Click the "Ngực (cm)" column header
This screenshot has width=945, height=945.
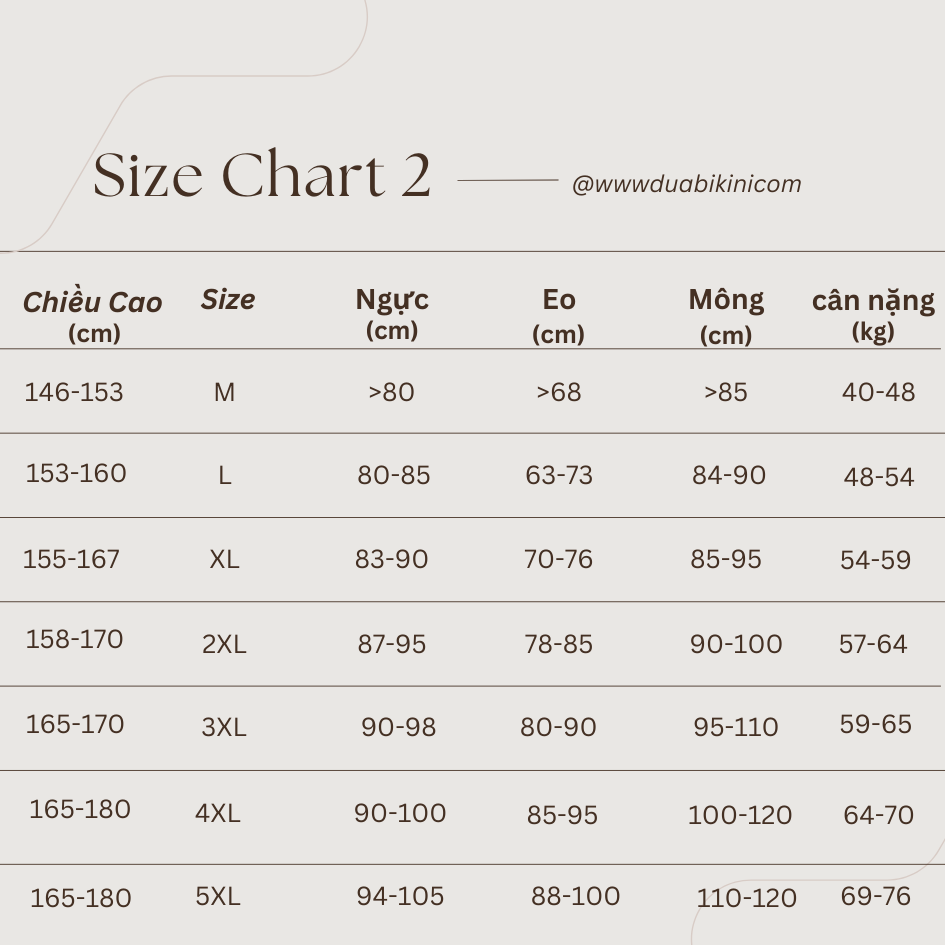tap(392, 313)
